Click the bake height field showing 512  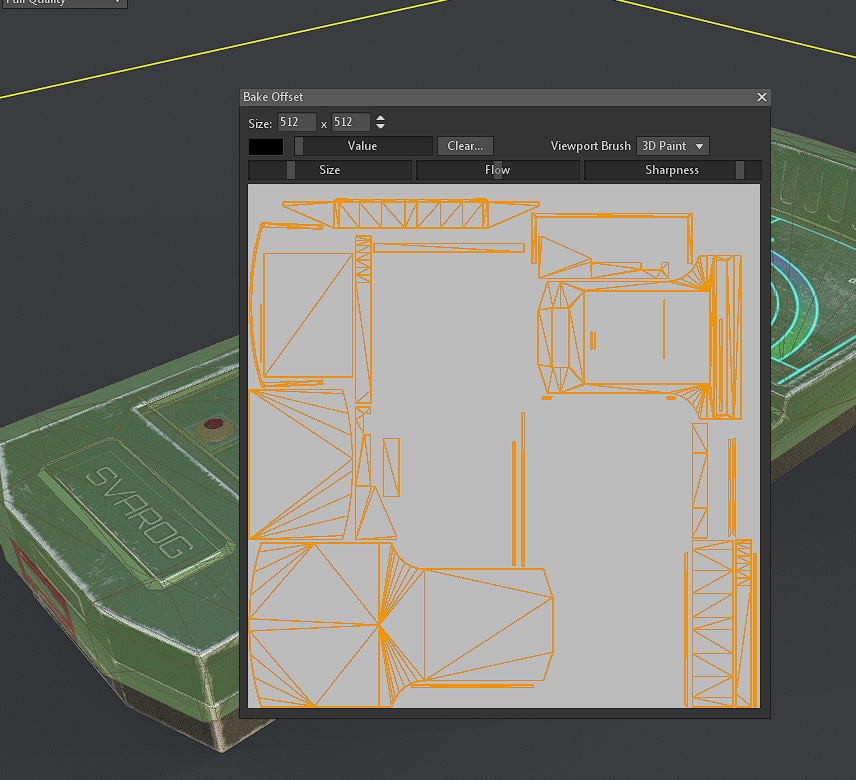pyautogui.click(x=350, y=122)
